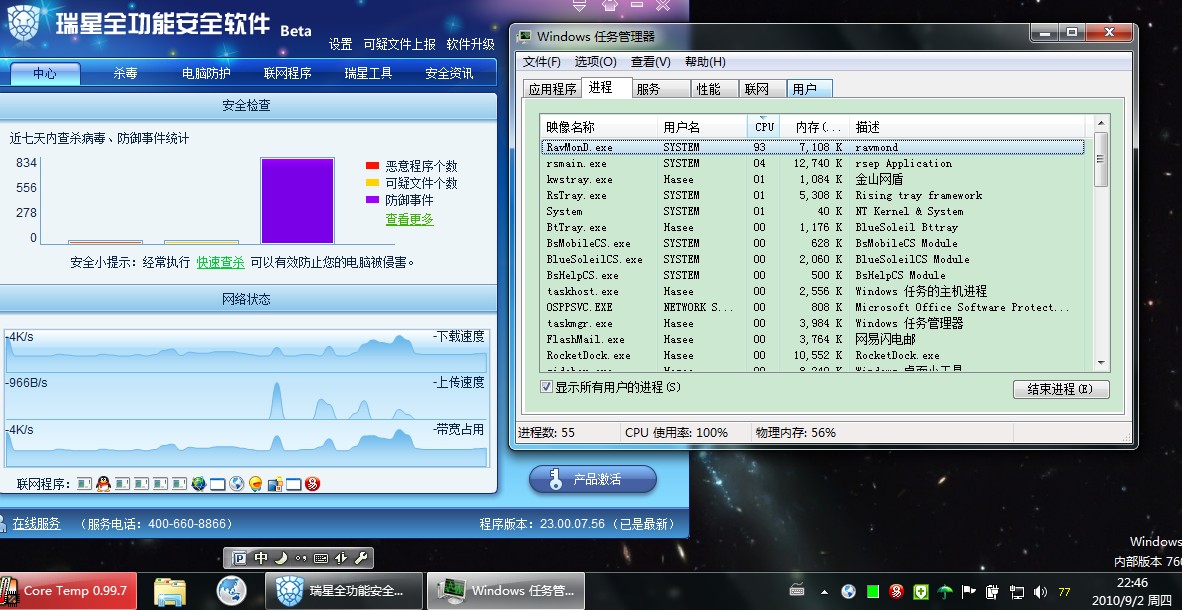Open 在线服务 link

[36, 523]
